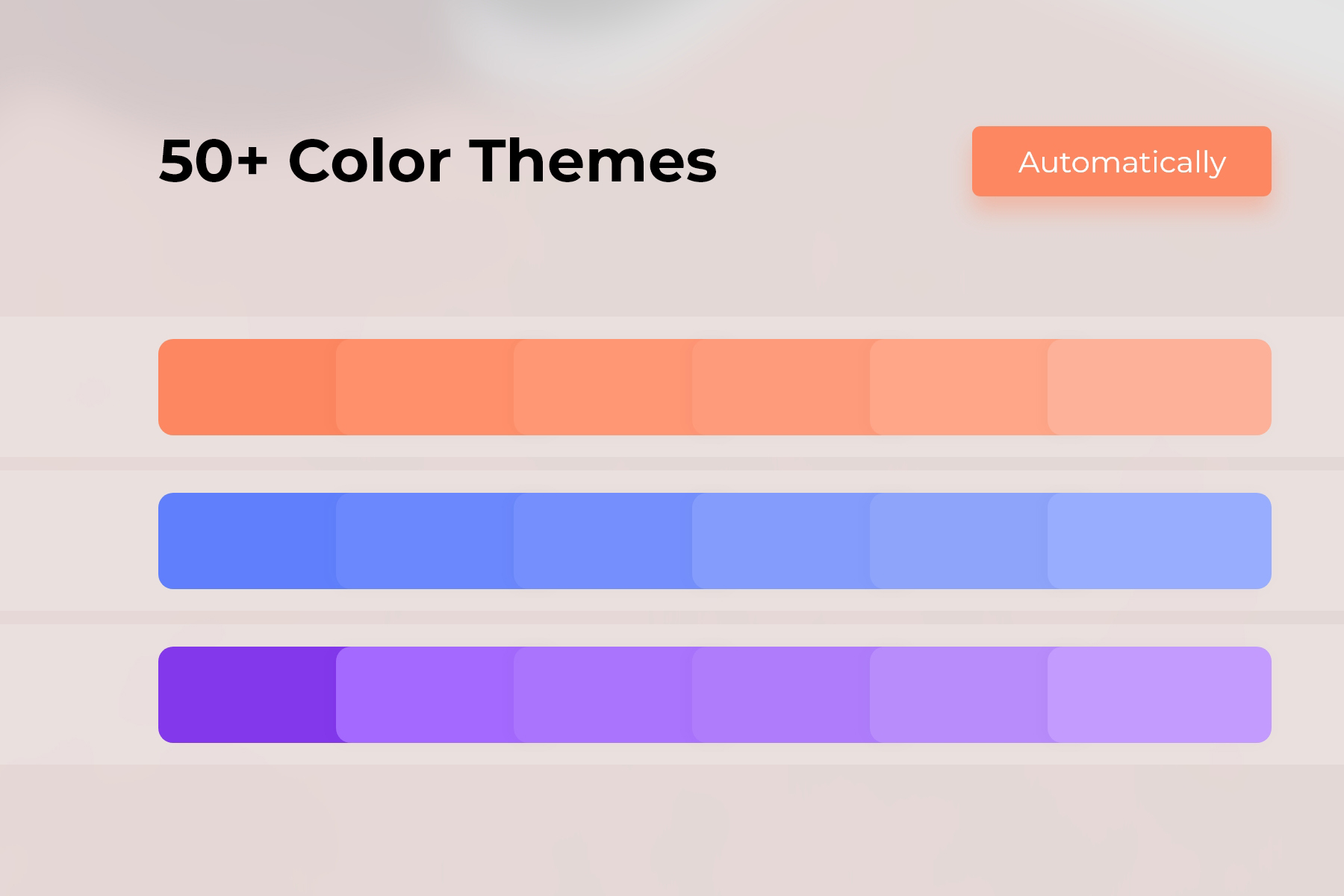The width and height of the screenshot is (1344, 896).
Task: Pick the second-darkest blue swatch
Action: pyautogui.click(x=425, y=541)
